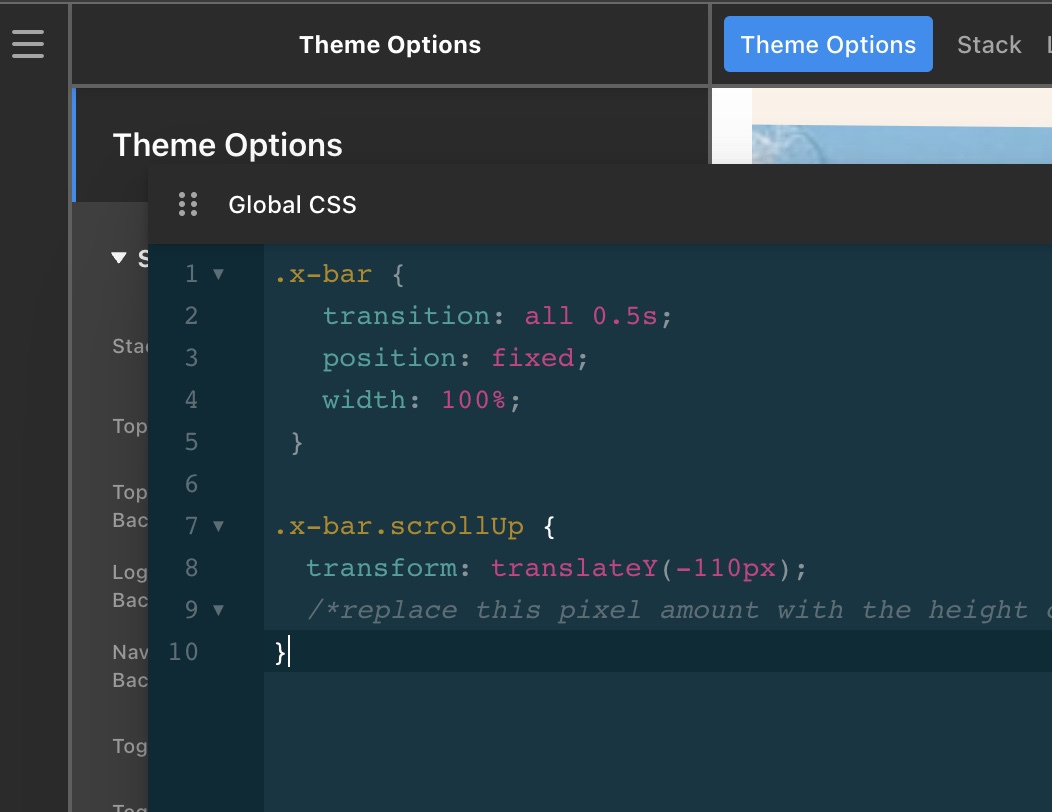Select the blue Theme Options tab

click(x=827, y=45)
